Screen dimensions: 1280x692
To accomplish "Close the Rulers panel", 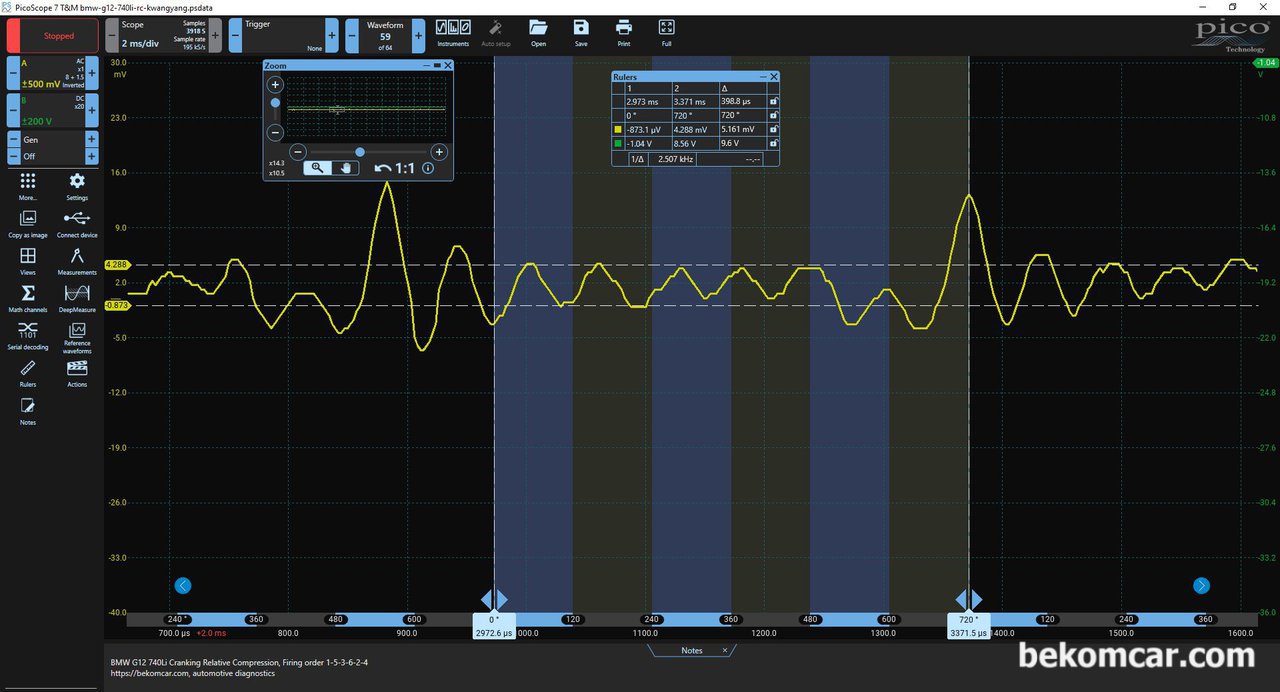I will 773,76.
